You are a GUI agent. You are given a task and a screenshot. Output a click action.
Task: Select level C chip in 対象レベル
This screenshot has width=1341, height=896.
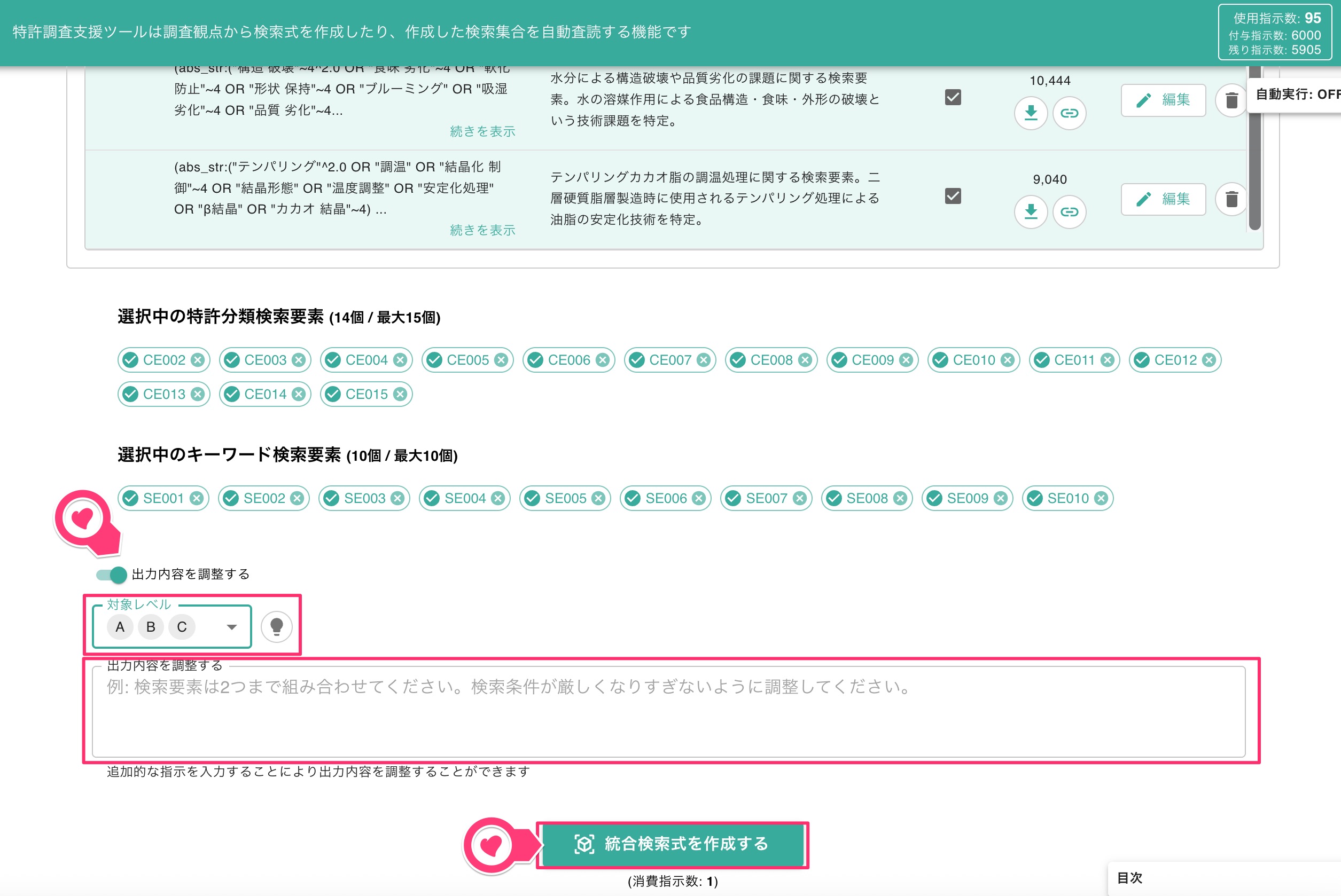click(182, 627)
